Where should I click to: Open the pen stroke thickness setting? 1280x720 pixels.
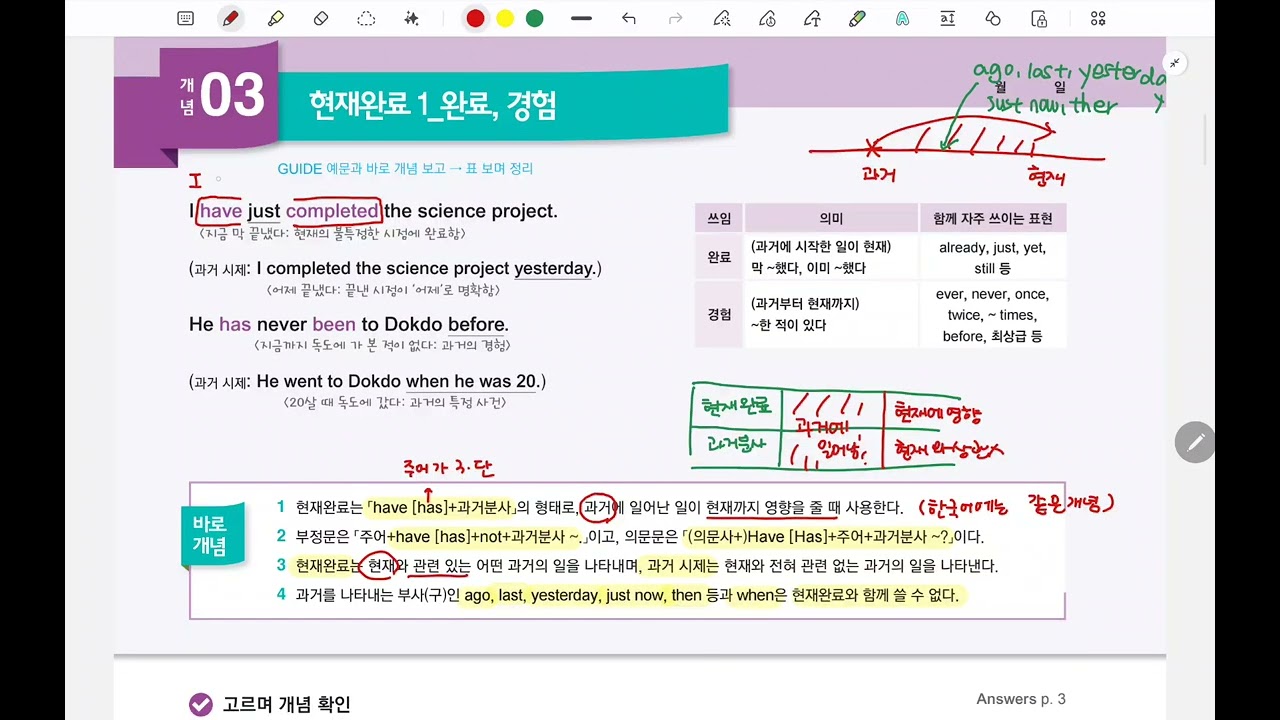pos(581,18)
